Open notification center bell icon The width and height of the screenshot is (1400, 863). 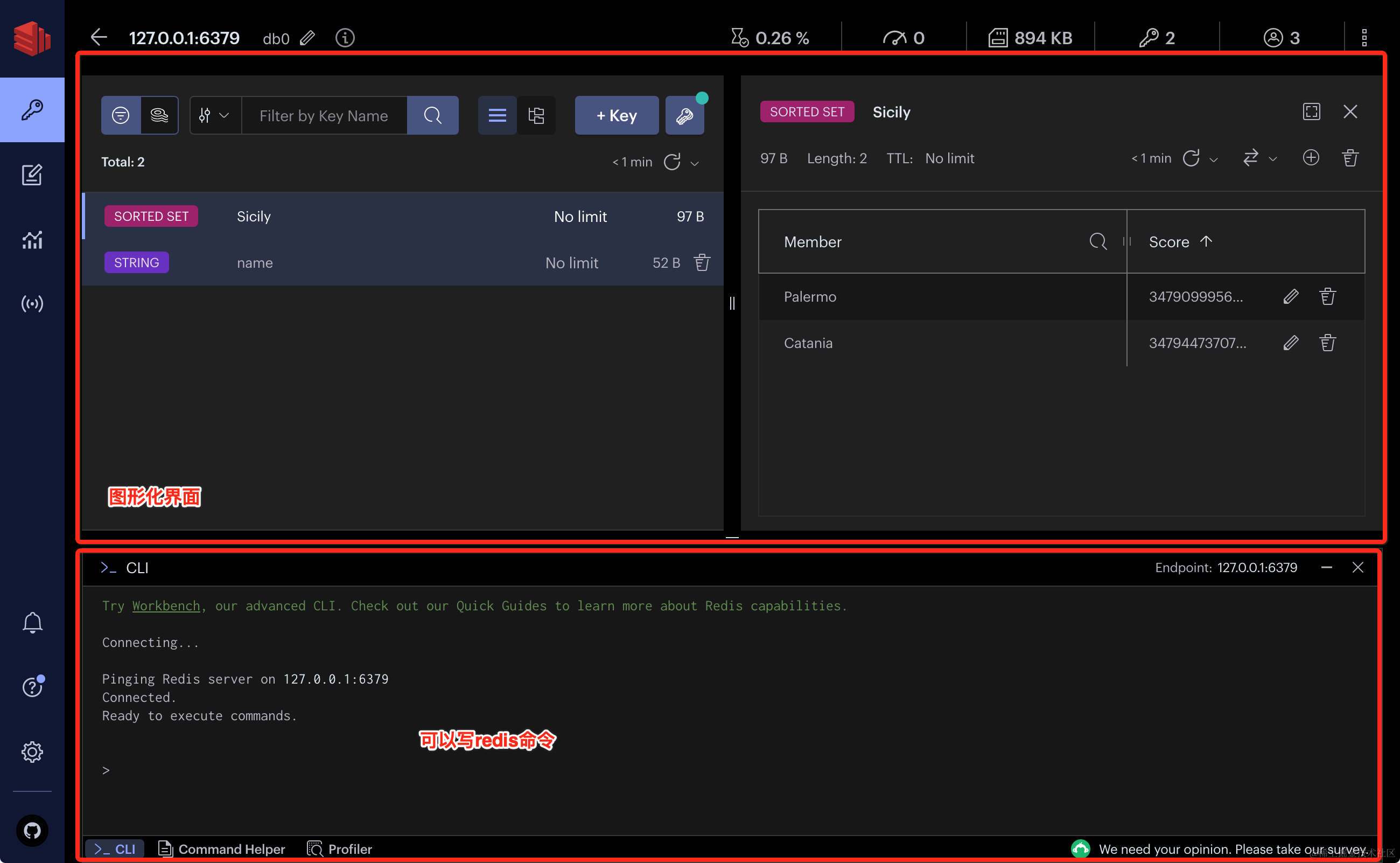tap(32, 622)
